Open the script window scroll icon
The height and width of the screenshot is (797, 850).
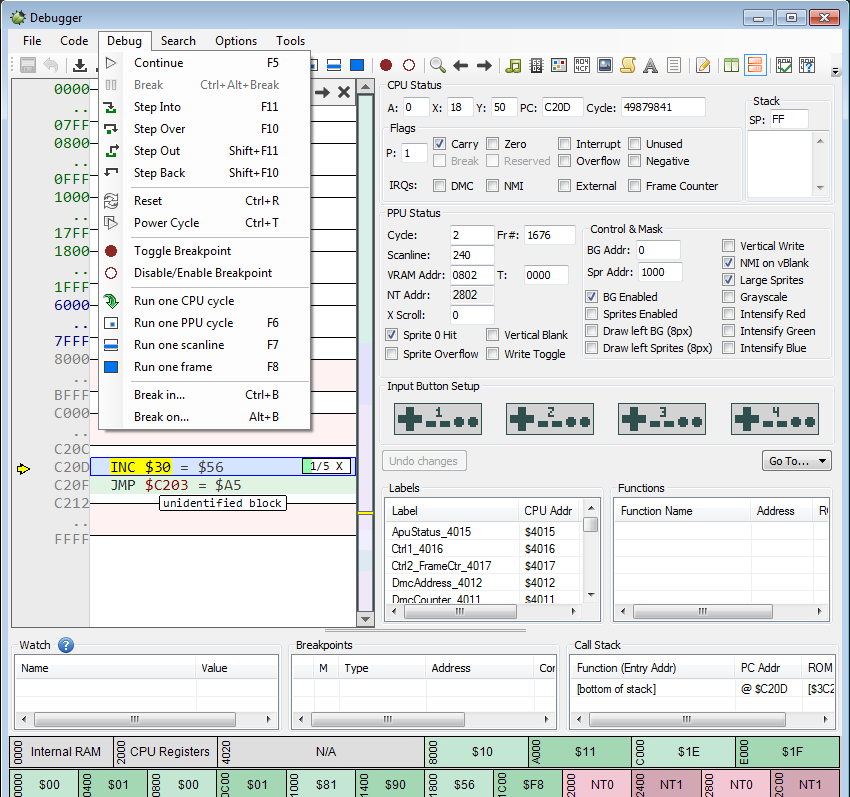click(628, 66)
